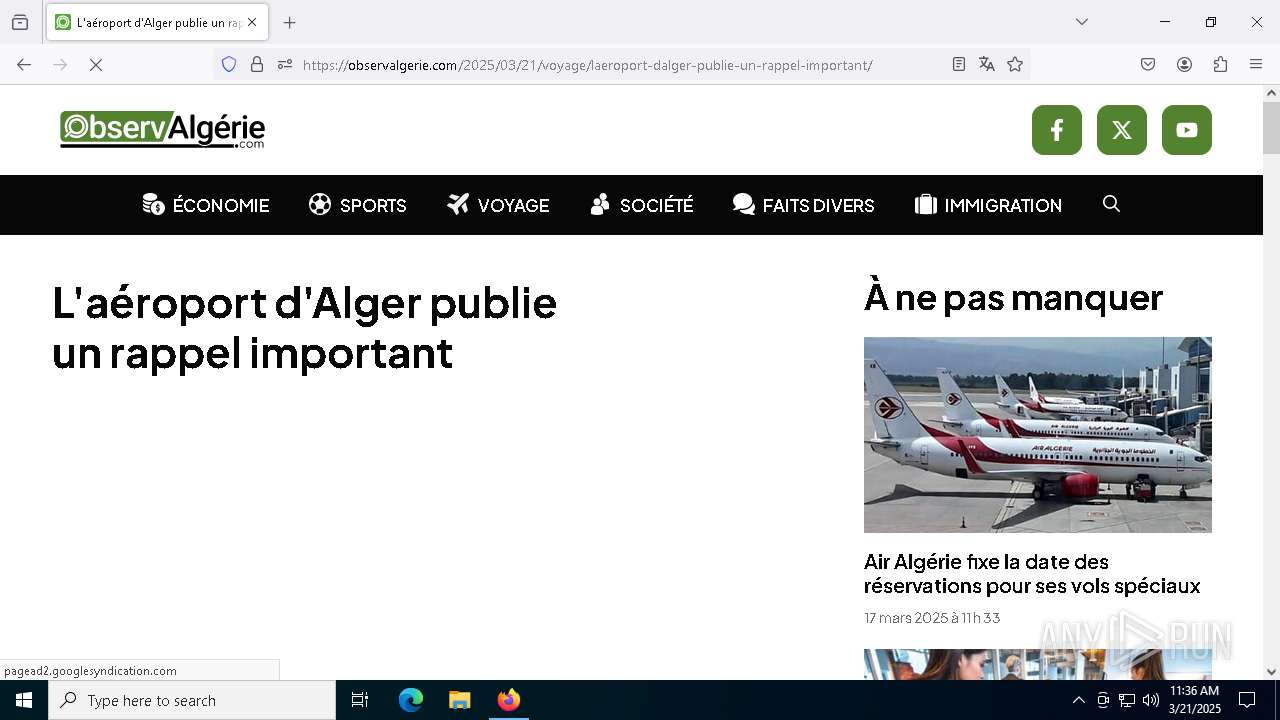The width and height of the screenshot is (1280, 720).
Task: Open the Immigration section
Action: point(988,205)
